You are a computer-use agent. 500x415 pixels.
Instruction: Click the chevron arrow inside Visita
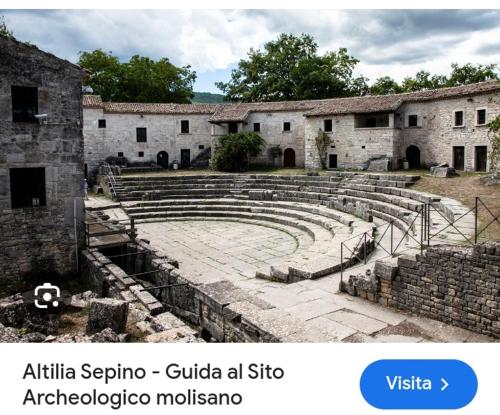click(444, 384)
